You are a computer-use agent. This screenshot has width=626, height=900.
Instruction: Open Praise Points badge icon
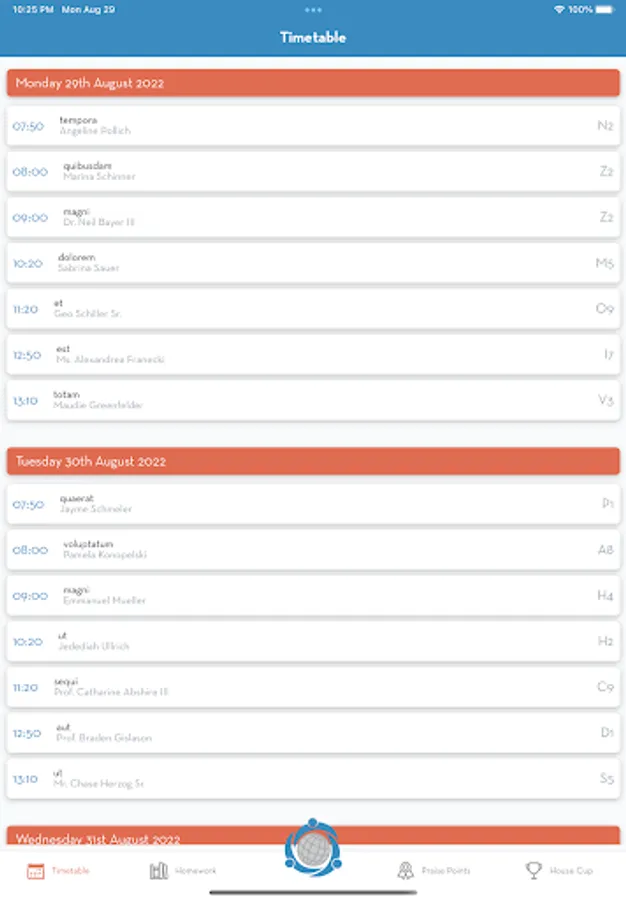[405, 871]
